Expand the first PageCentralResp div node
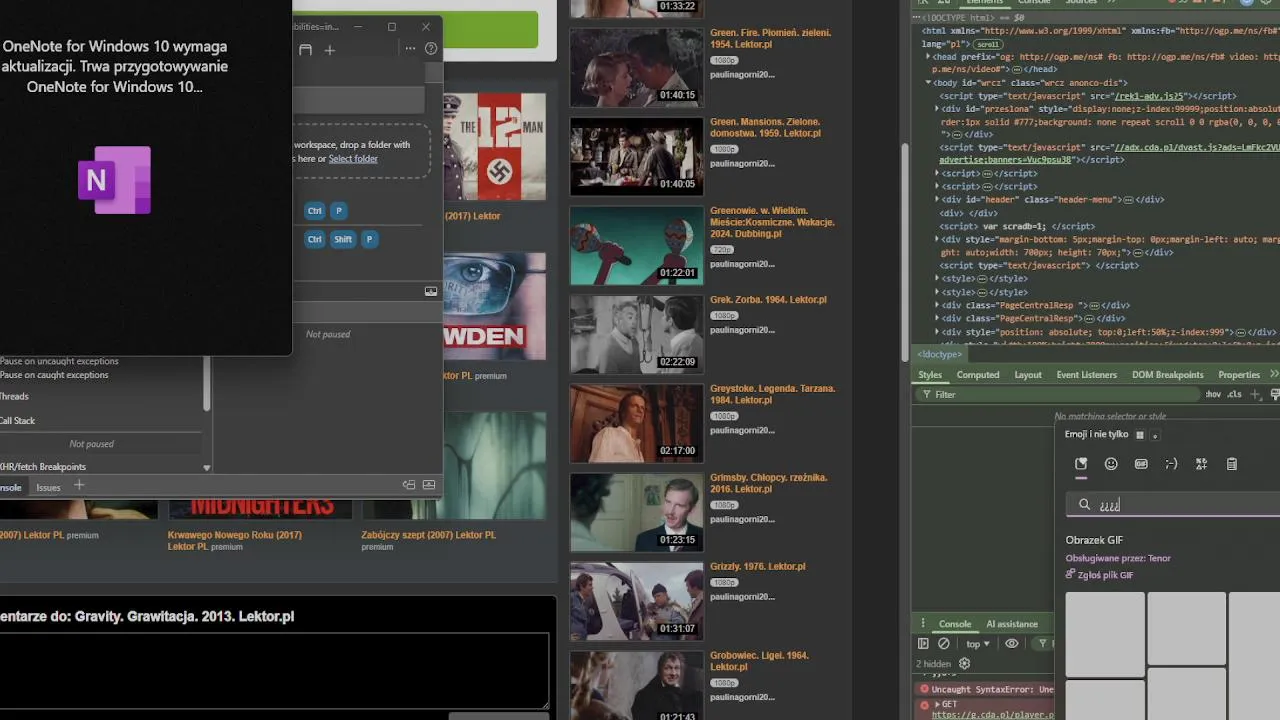 coord(937,305)
